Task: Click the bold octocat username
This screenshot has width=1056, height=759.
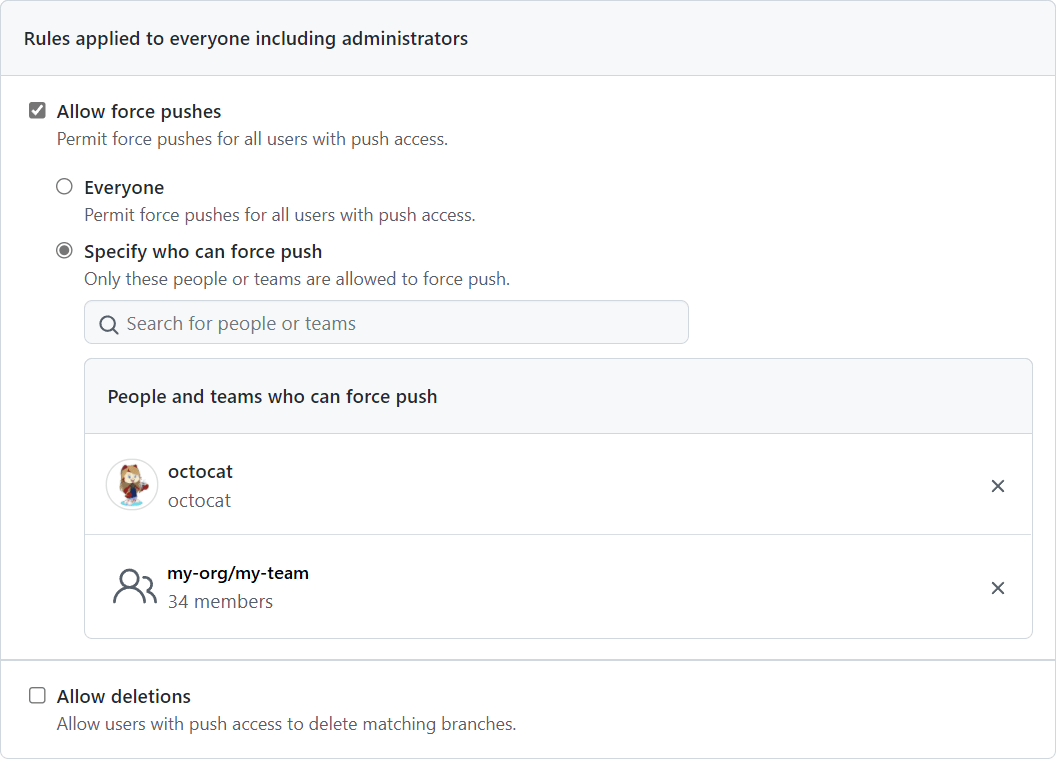Action: click(200, 471)
